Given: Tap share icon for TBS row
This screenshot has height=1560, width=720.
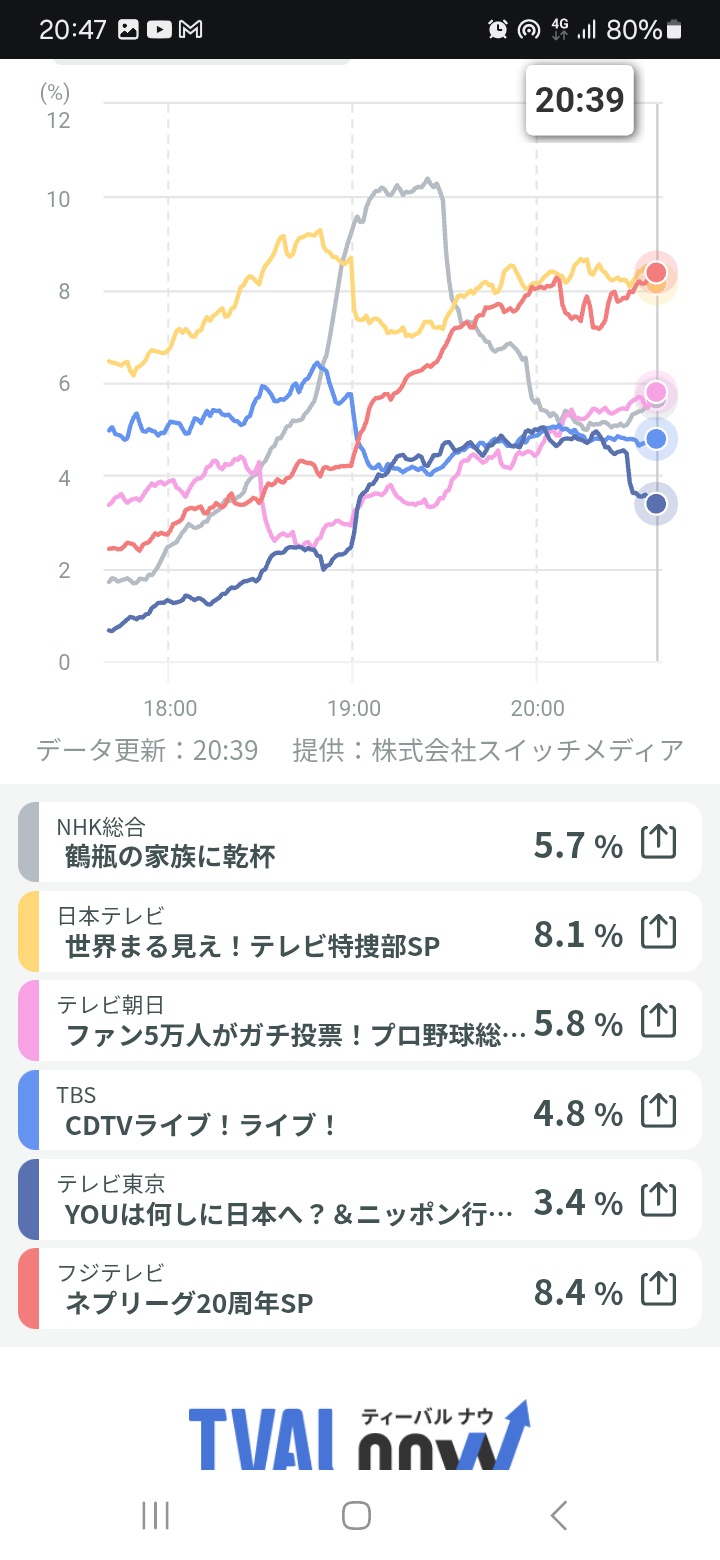Looking at the screenshot, I should point(658,1110).
